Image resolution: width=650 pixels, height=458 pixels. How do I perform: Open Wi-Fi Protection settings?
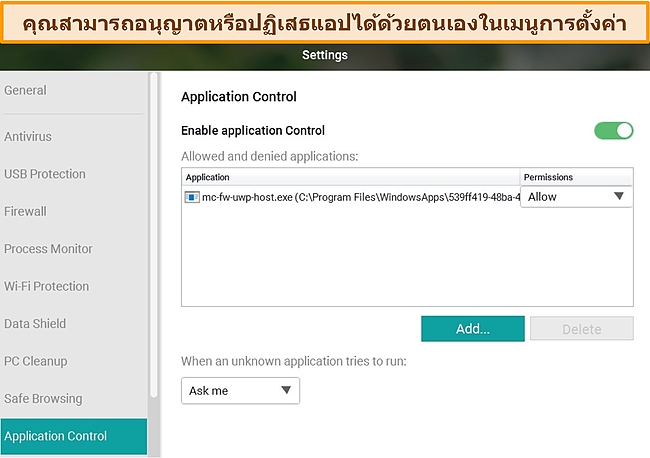pyautogui.click(x=46, y=286)
